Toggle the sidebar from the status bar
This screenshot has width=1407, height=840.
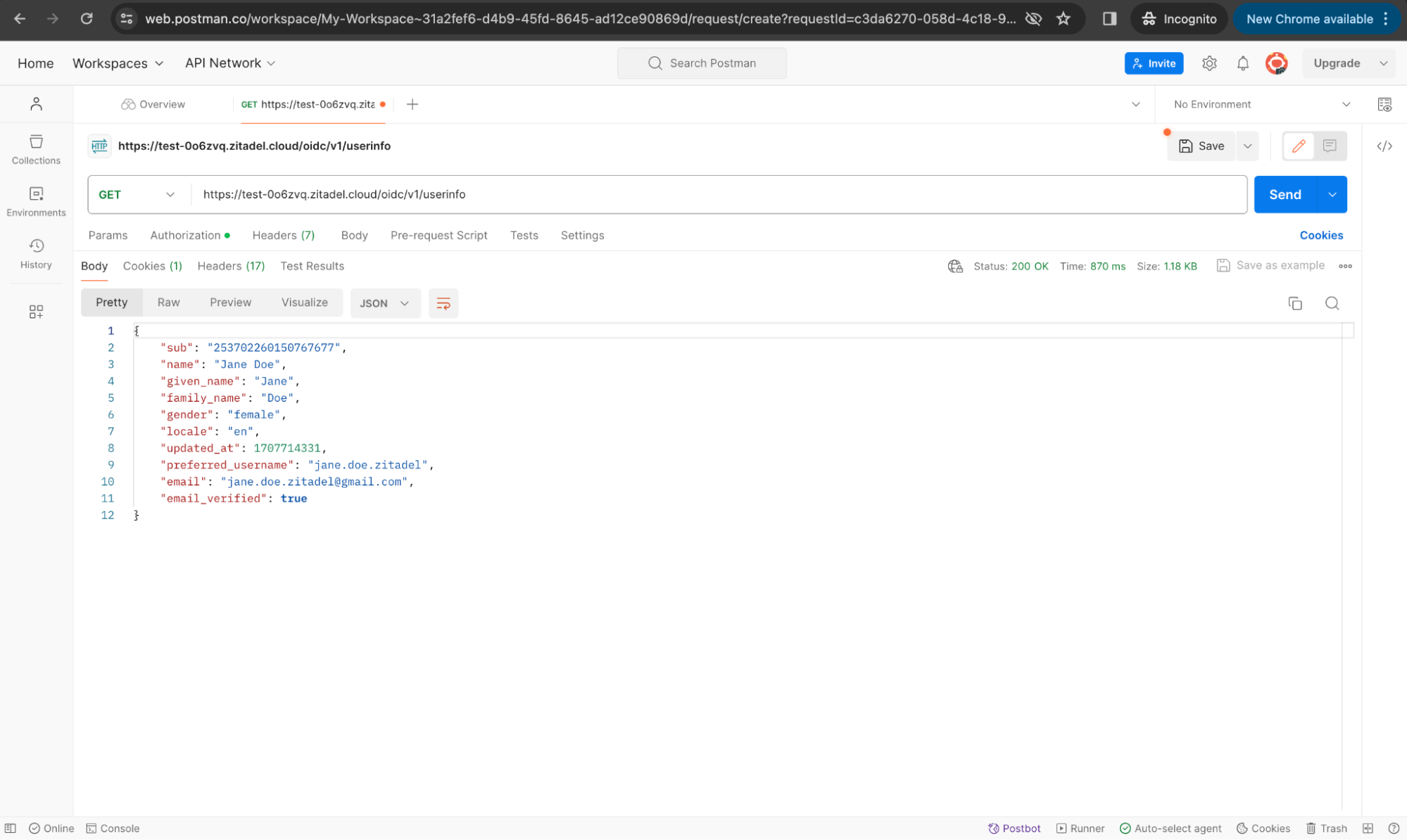click(11, 828)
